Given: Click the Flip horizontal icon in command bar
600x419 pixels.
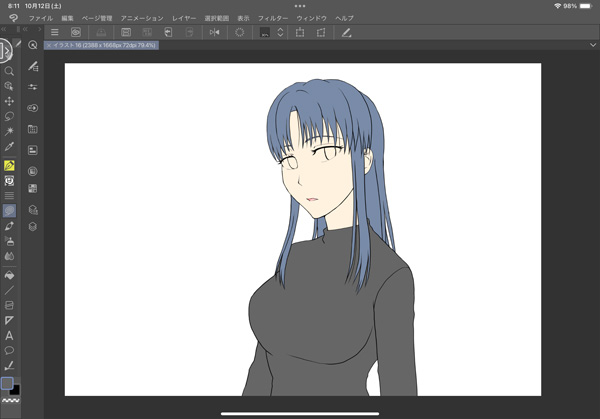Looking at the screenshot, I should coord(214,33).
